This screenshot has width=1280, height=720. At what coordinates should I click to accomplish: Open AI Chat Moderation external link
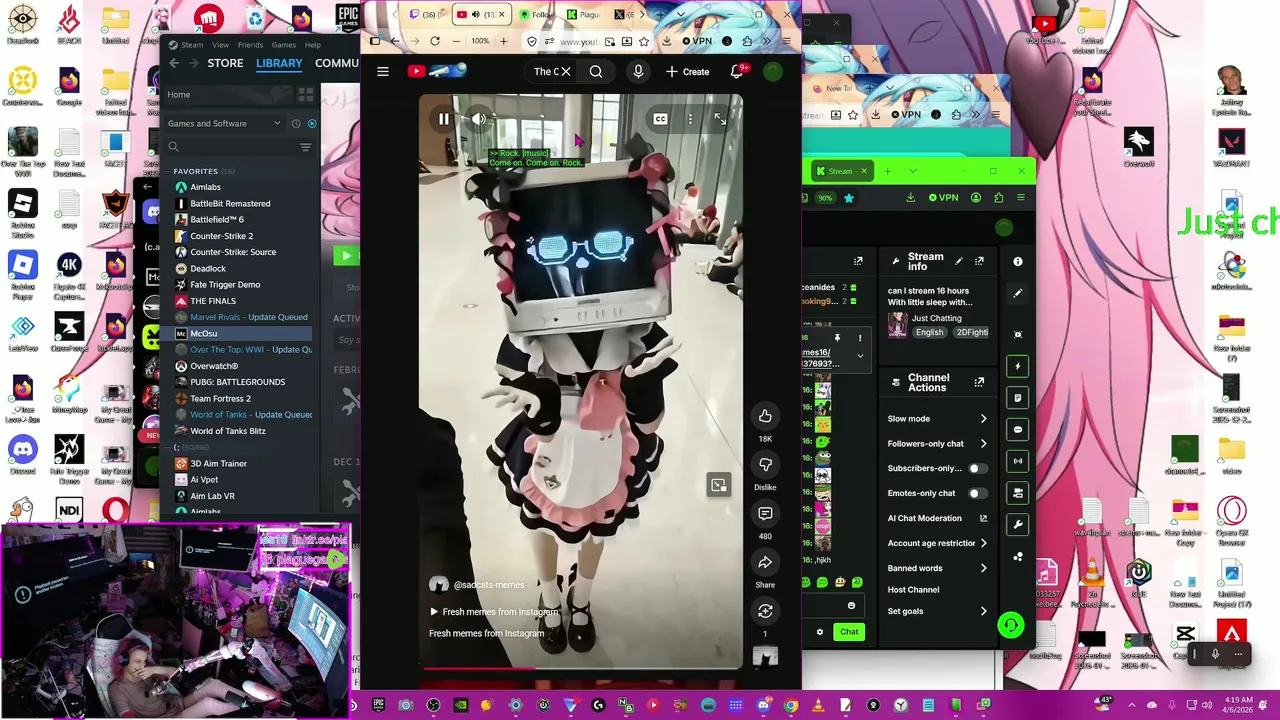pos(983,518)
